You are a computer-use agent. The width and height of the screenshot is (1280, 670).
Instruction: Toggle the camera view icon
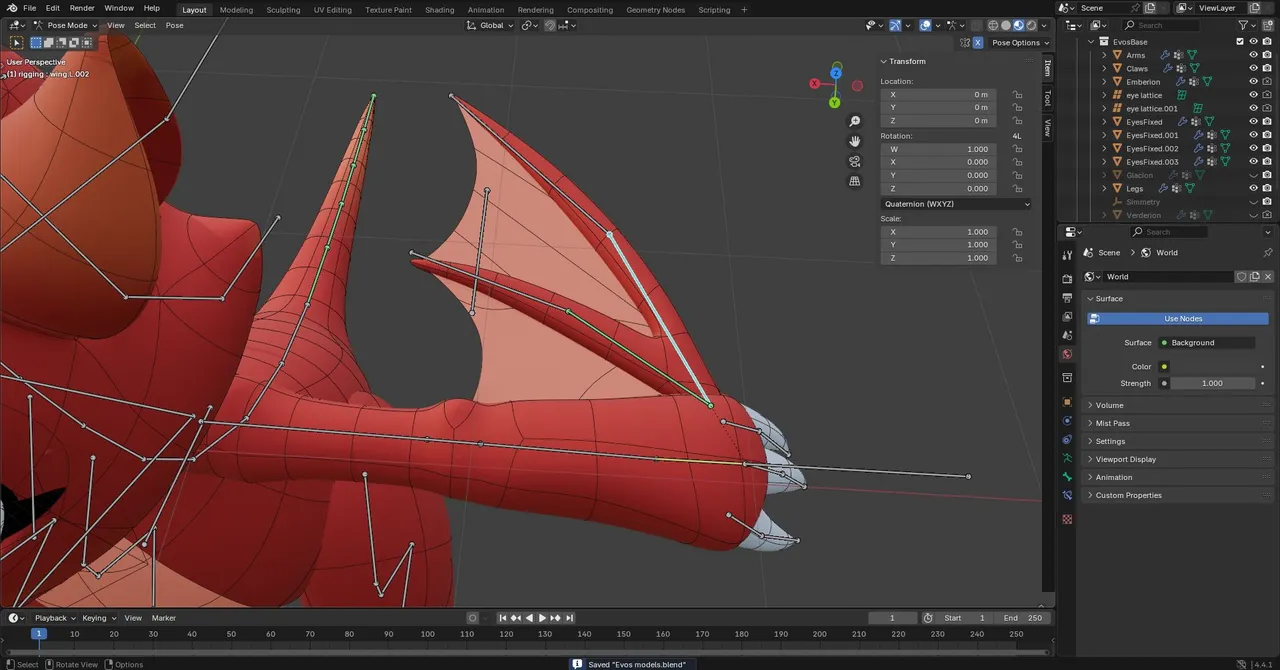pyautogui.click(x=854, y=161)
